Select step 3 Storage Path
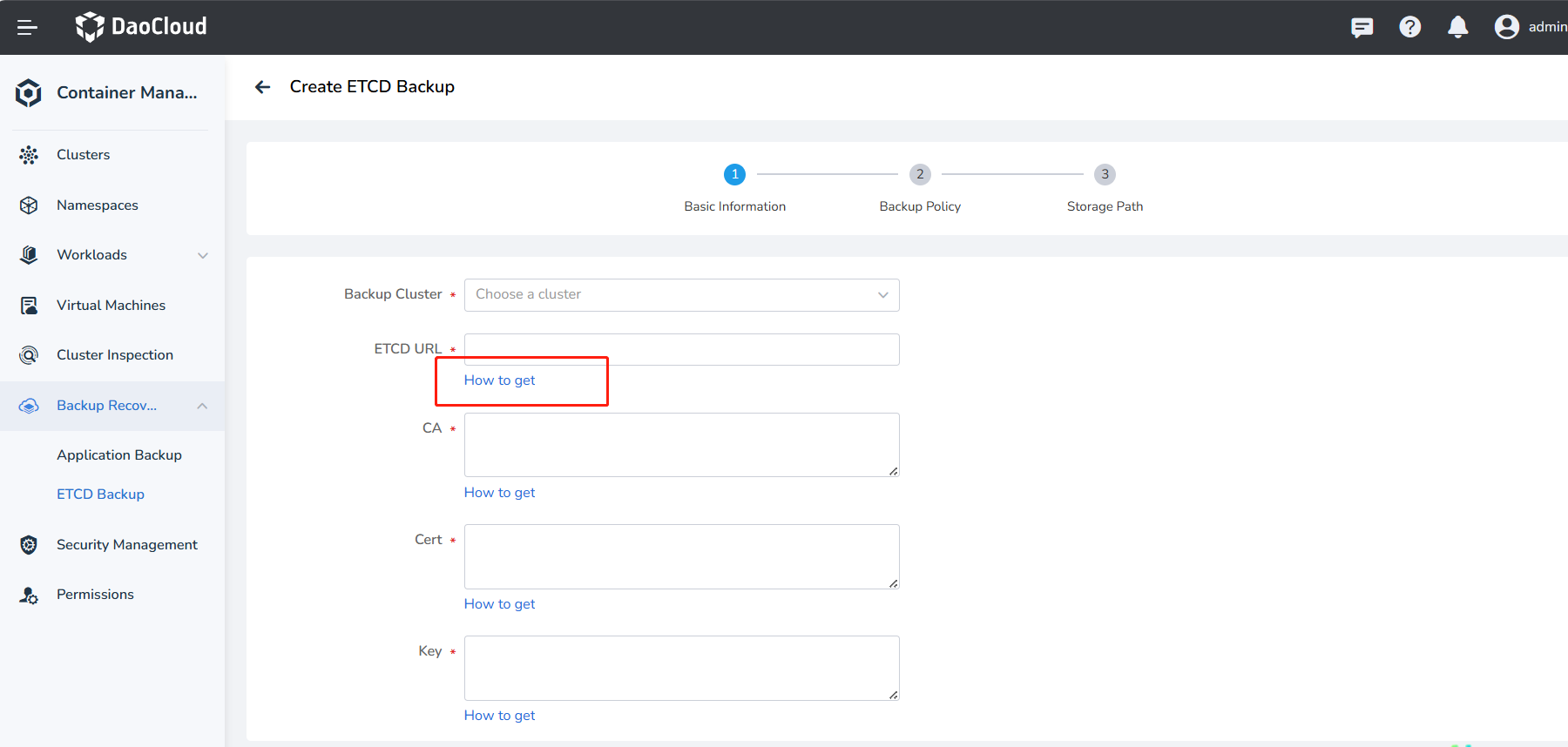Screen dimensions: 1568x747 (1105, 175)
